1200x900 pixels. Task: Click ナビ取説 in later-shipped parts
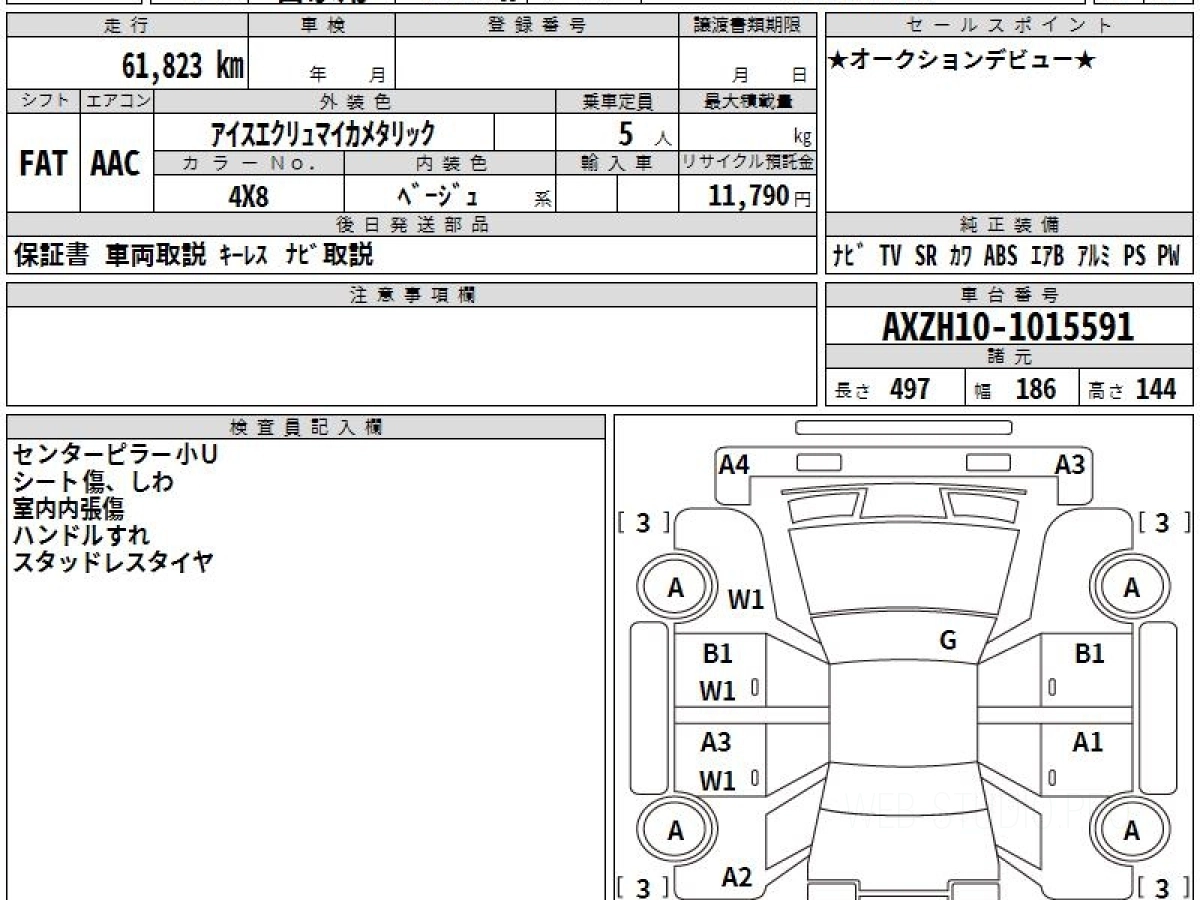coord(329,255)
